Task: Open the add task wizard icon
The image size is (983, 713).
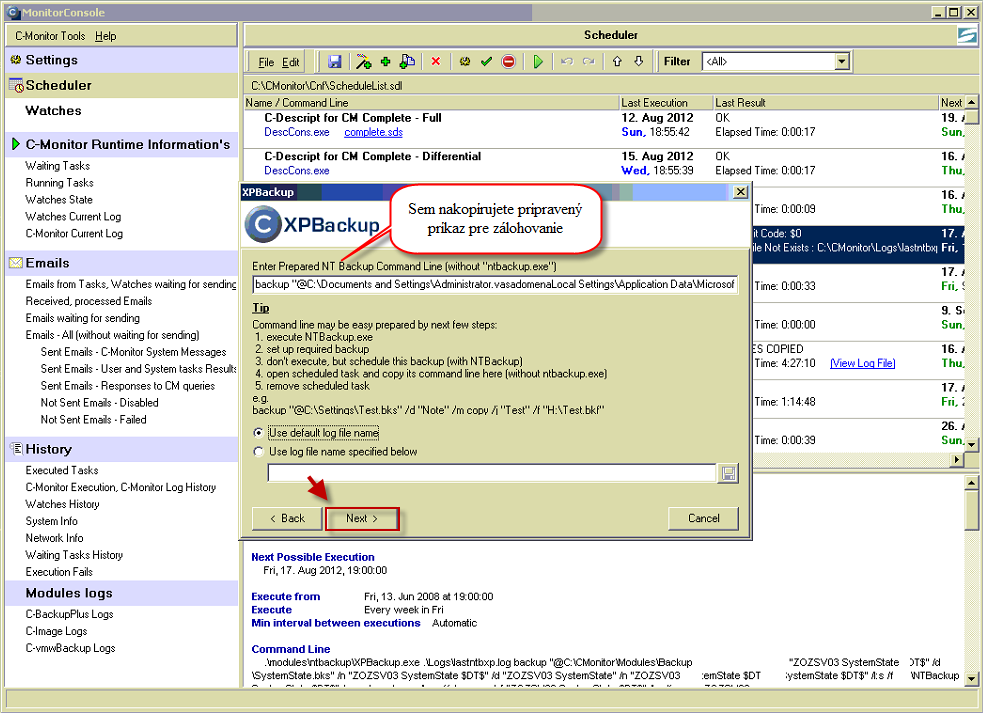Action: pos(363,61)
